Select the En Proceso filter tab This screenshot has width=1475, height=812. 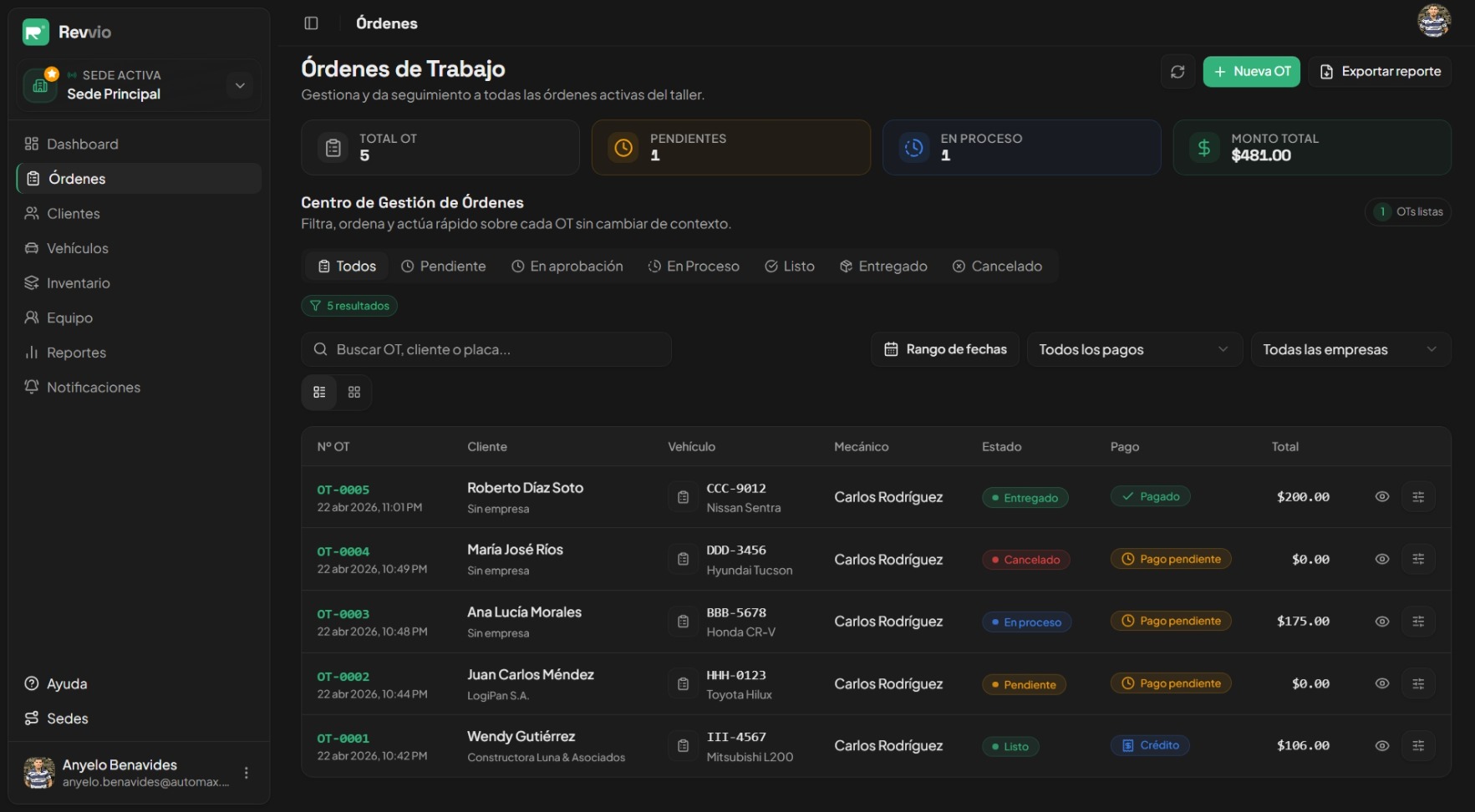click(x=694, y=266)
